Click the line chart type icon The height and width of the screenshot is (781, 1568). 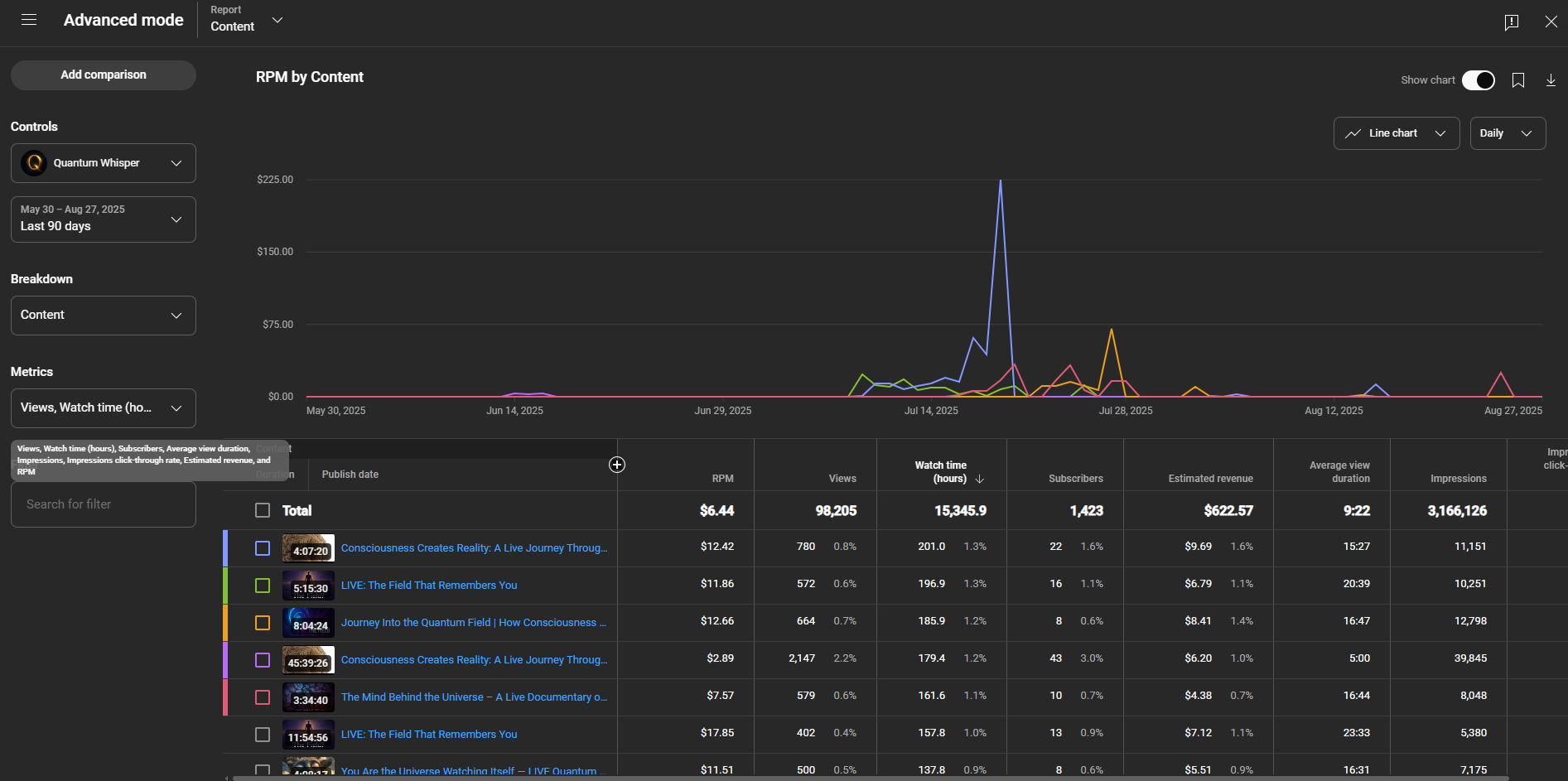(x=1353, y=133)
